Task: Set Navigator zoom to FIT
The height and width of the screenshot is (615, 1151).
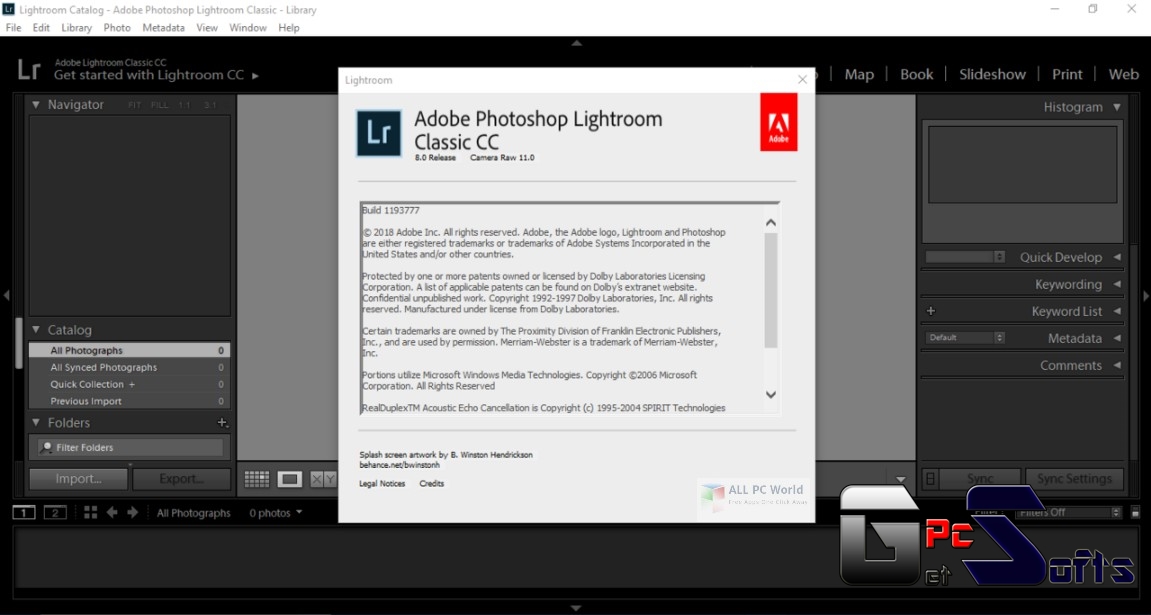Action: coord(134,105)
